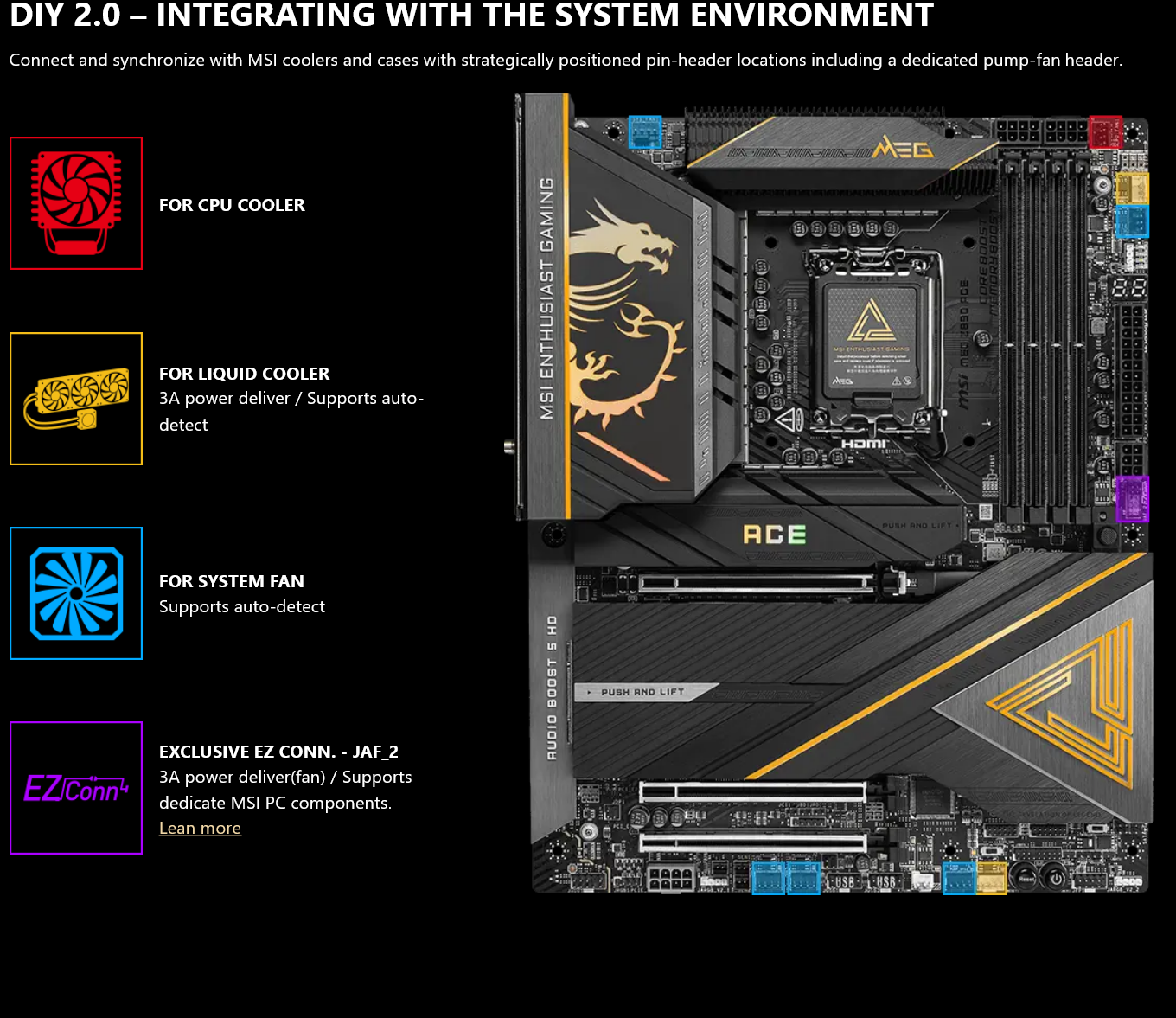Click the gold MEG logo on the top heatsink
The width and height of the screenshot is (1176, 1018).
[903, 149]
